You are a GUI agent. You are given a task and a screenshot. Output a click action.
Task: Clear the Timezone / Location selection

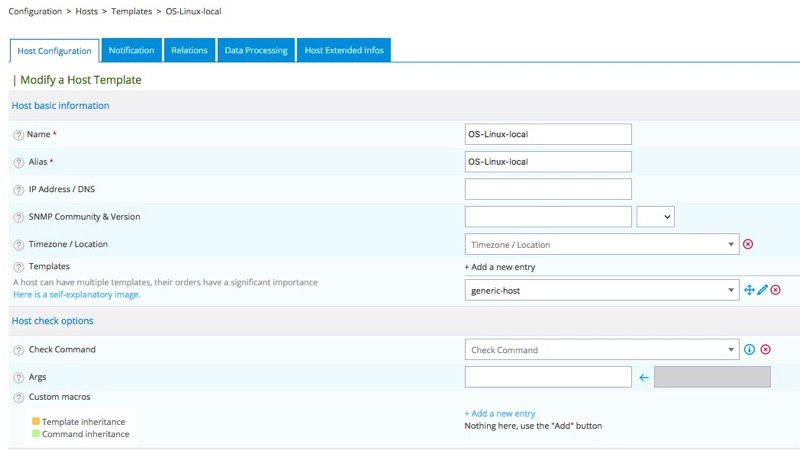(748, 244)
